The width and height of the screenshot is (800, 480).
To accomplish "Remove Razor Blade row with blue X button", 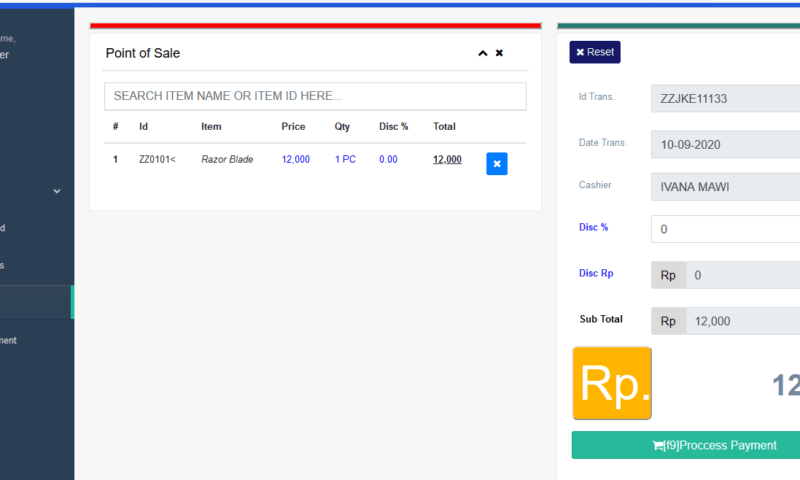I will pyautogui.click(x=497, y=163).
